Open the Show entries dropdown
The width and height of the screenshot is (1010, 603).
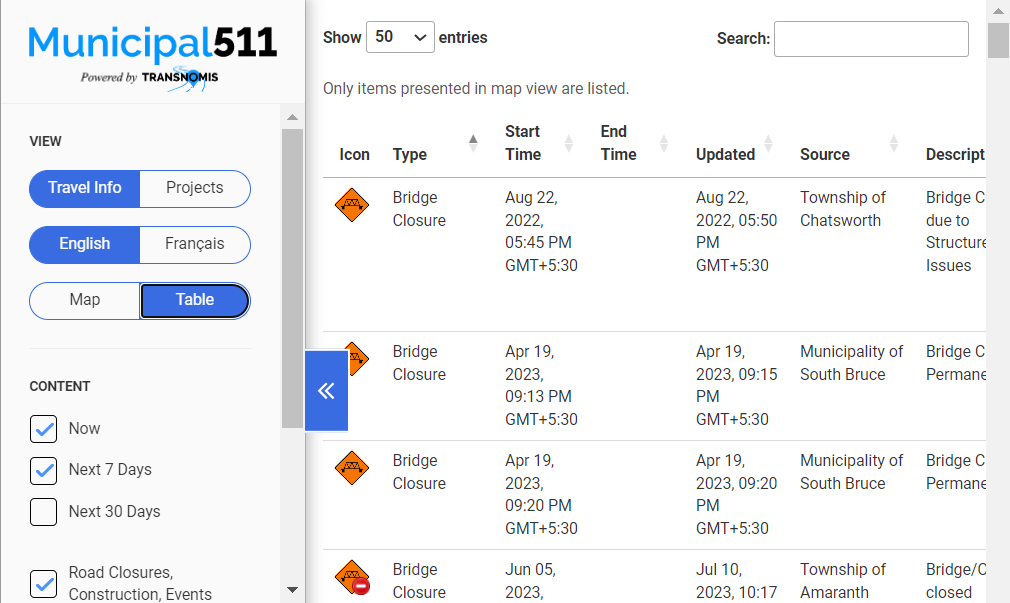(x=400, y=37)
